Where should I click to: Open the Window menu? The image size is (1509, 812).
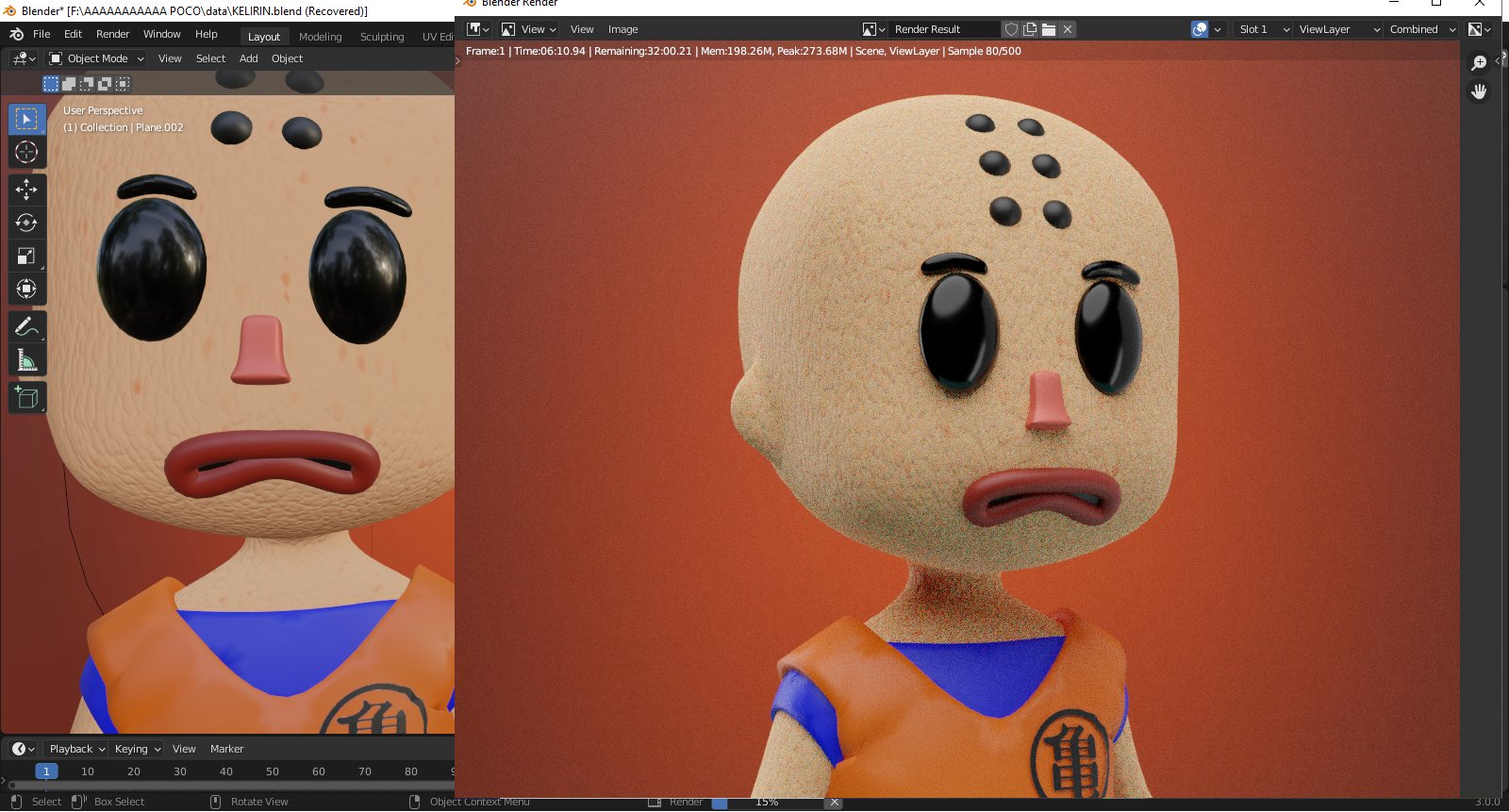[x=161, y=34]
